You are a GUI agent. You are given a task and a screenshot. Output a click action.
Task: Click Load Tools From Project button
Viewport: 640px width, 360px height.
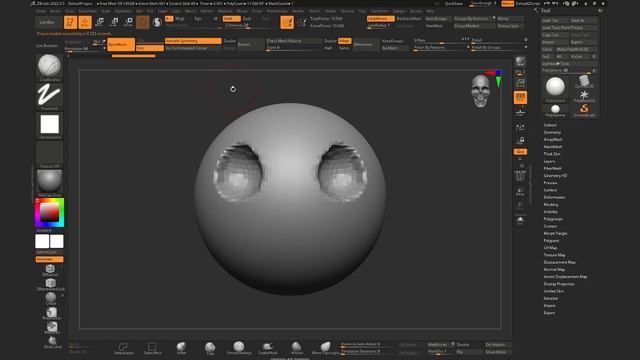[569, 28]
